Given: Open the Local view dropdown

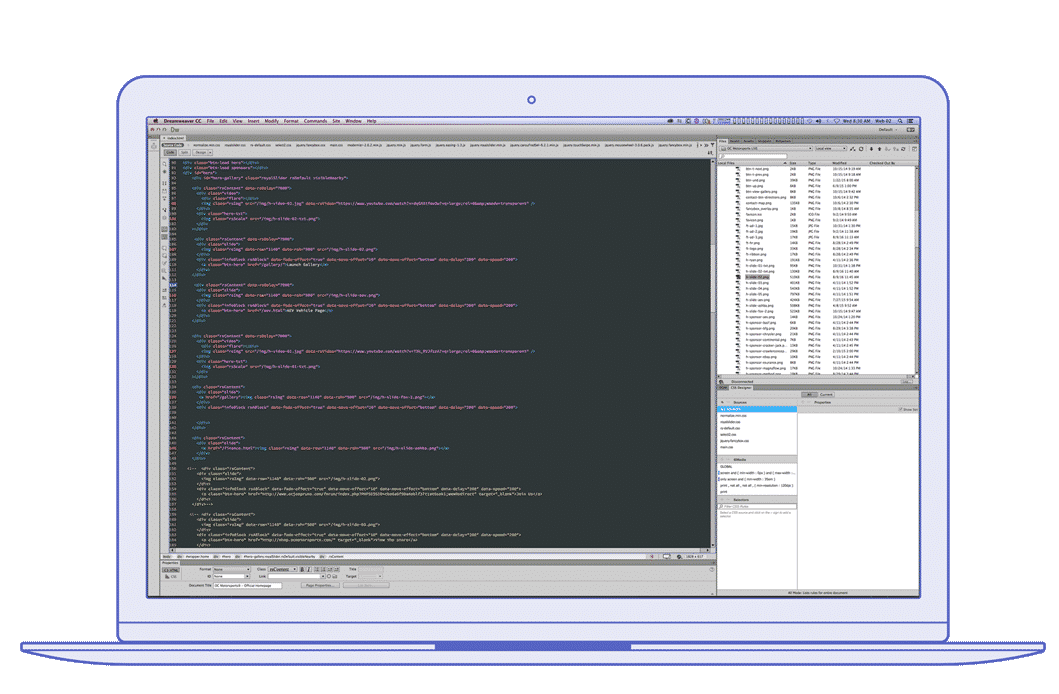Looking at the screenshot, I should click(x=830, y=149).
